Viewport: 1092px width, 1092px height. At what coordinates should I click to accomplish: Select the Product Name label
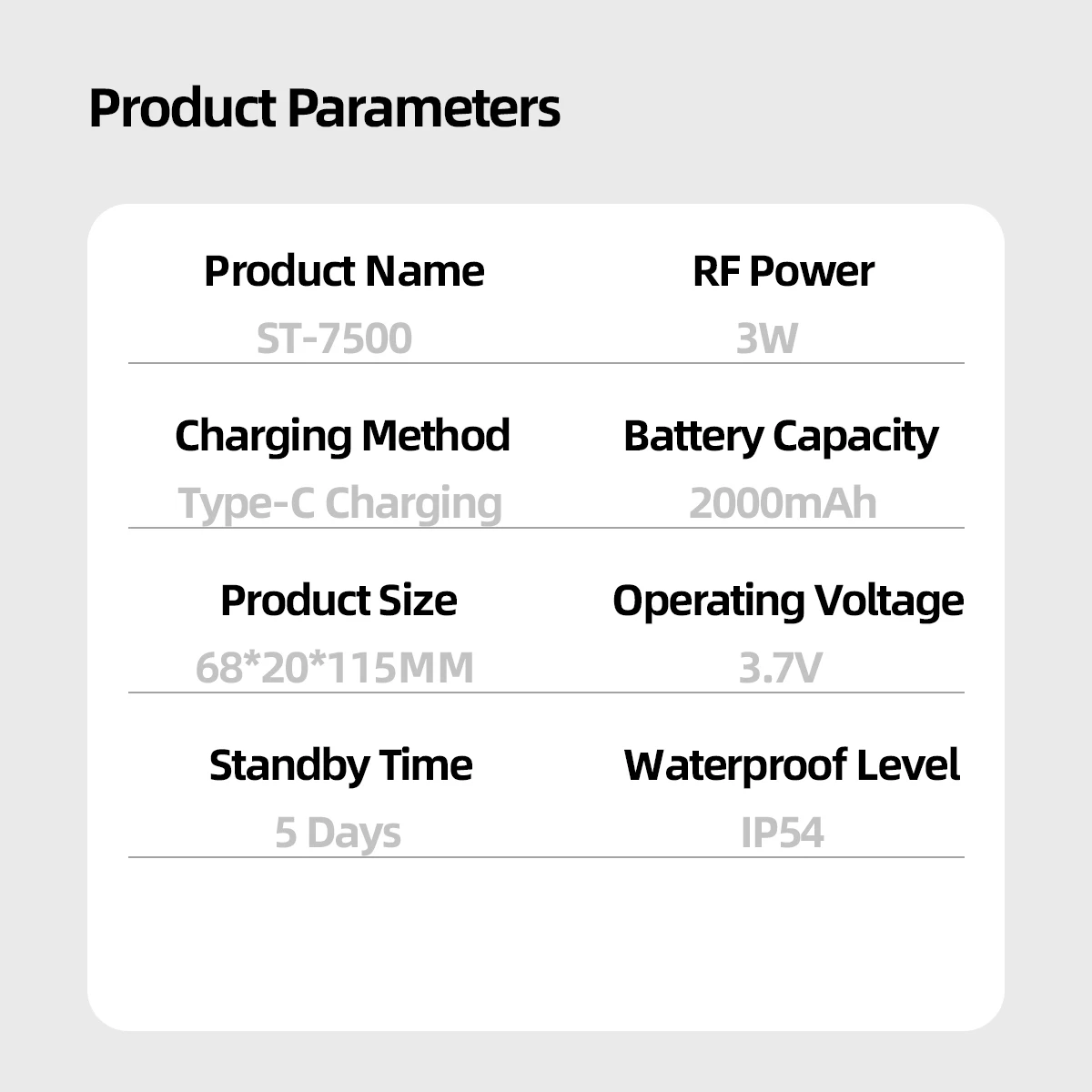click(344, 271)
